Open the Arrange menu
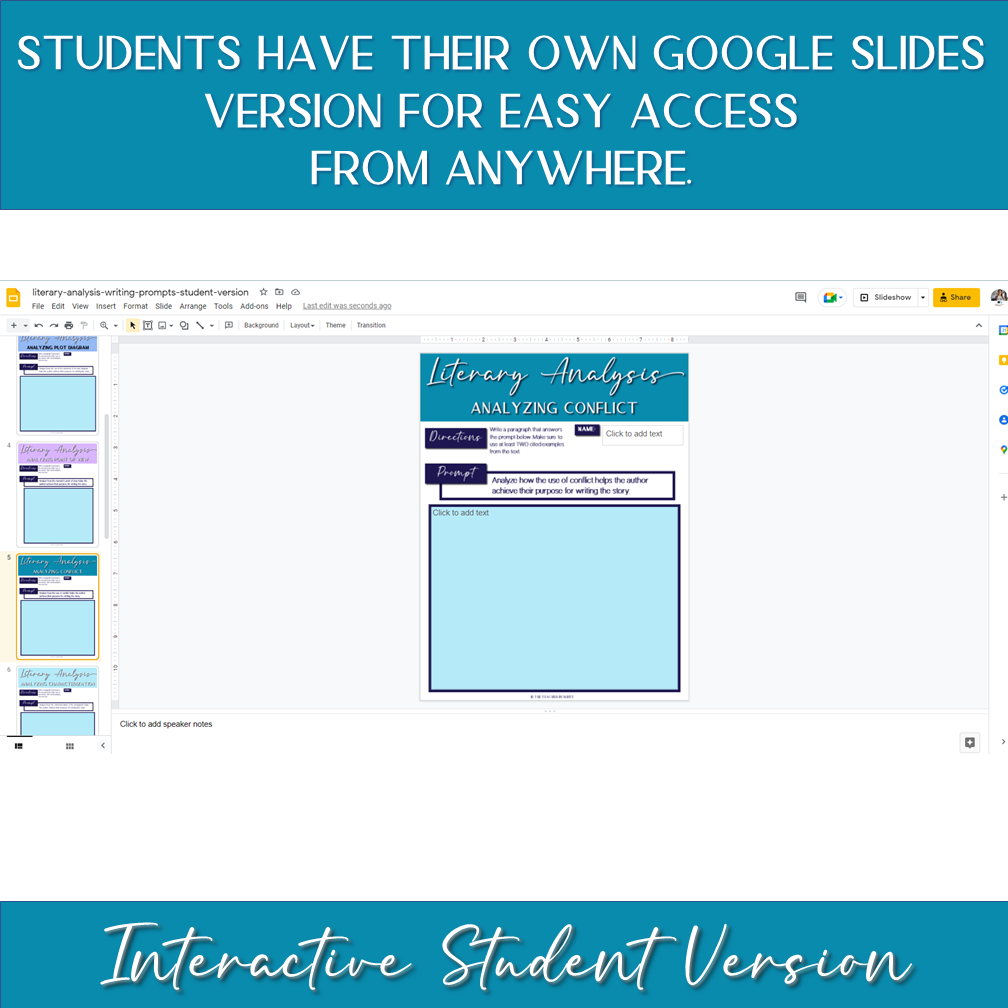Image resolution: width=1008 pixels, height=1008 pixels. [193, 306]
